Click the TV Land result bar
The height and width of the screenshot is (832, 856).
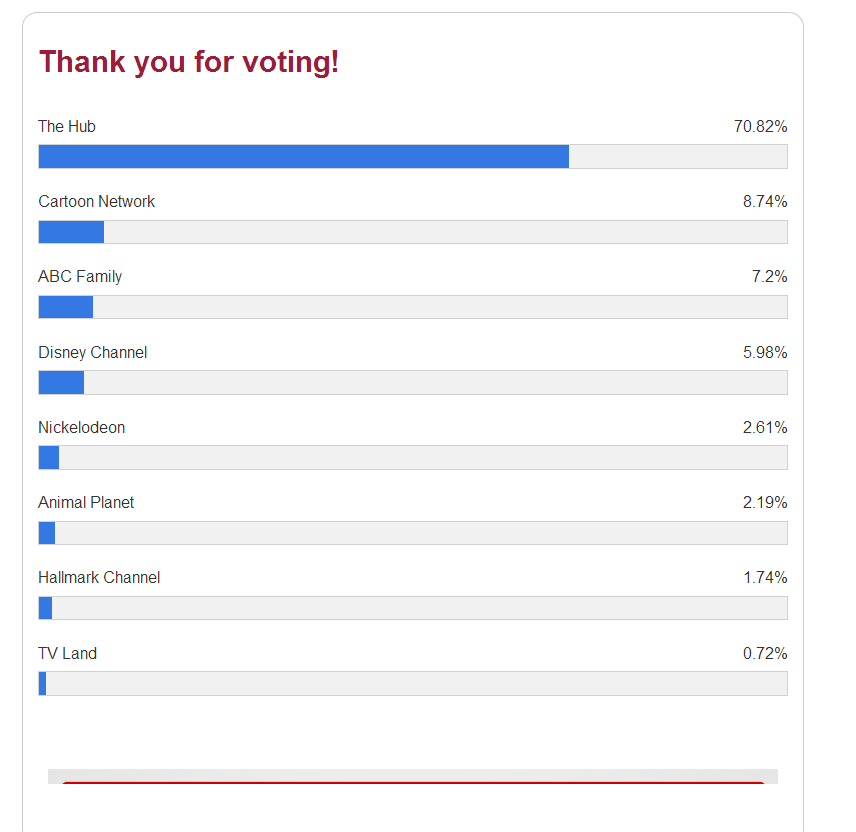[x=413, y=684]
